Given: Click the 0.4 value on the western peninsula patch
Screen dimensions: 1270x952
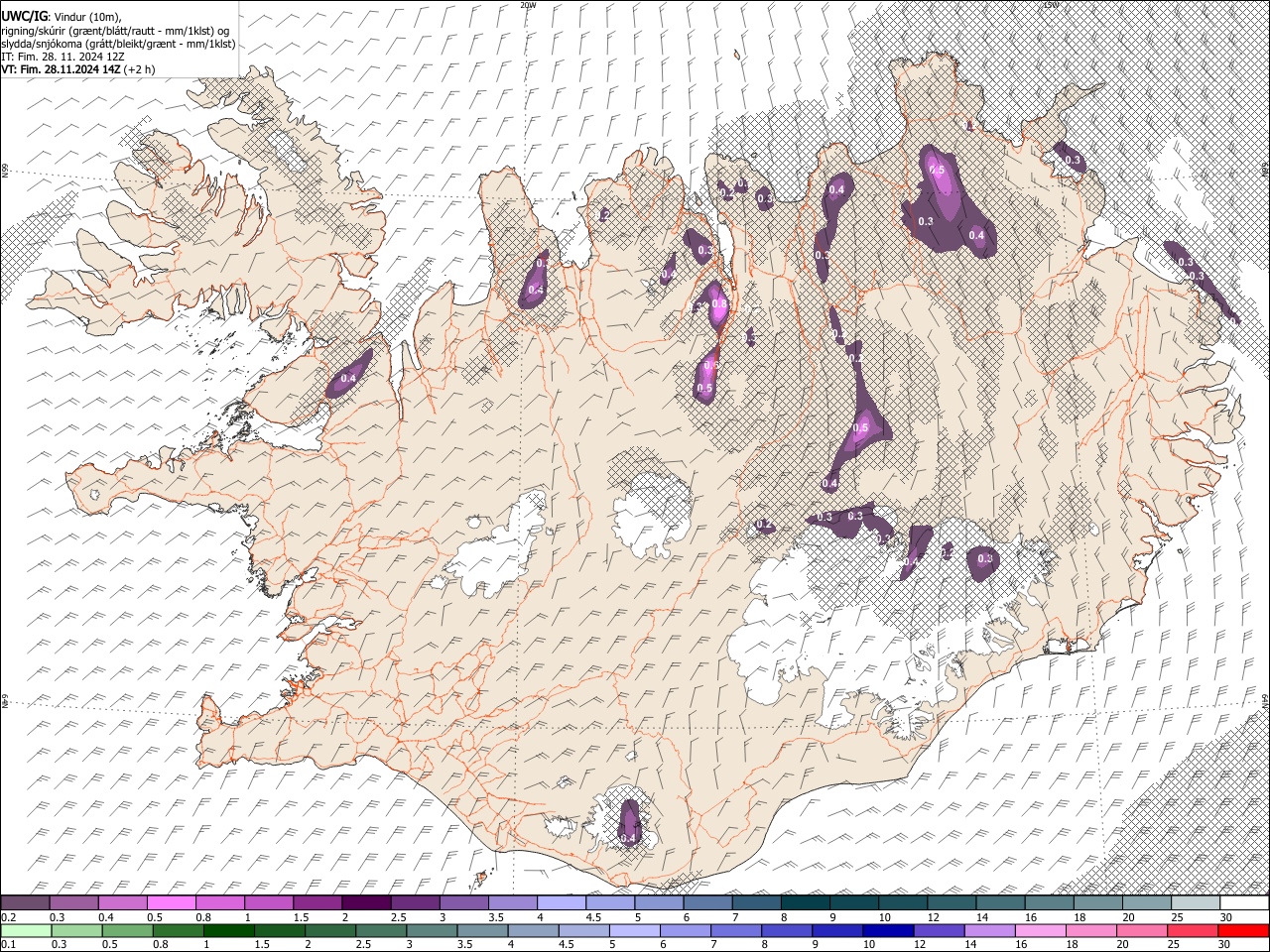Looking at the screenshot, I should click(348, 378).
